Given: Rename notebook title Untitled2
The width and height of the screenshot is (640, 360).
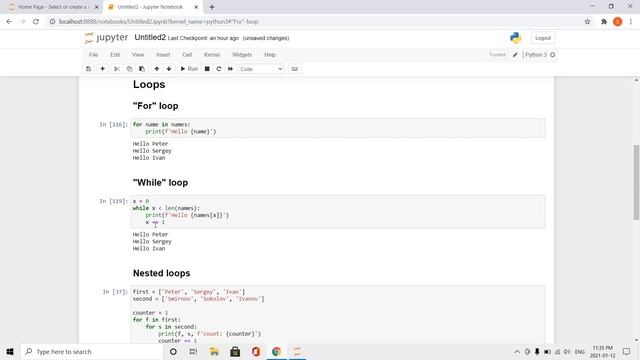Looking at the screenshot, I should point(150,38).
